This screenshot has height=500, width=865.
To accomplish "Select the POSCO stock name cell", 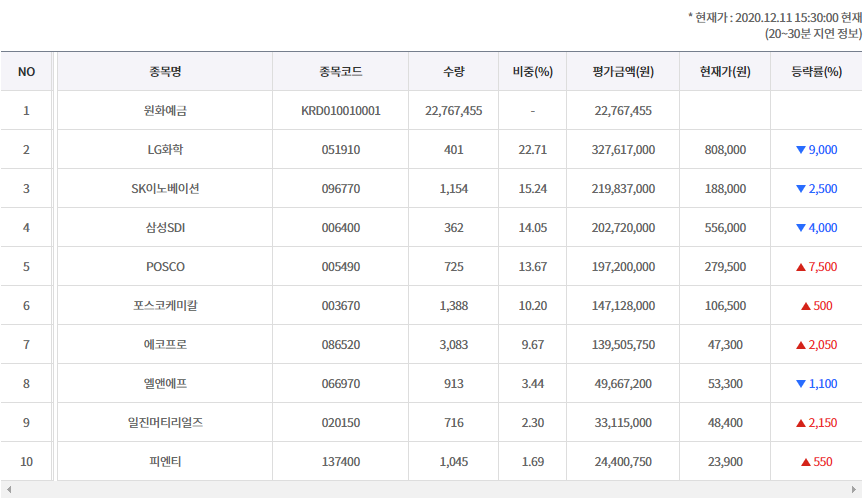I will (x=165, y=267).
